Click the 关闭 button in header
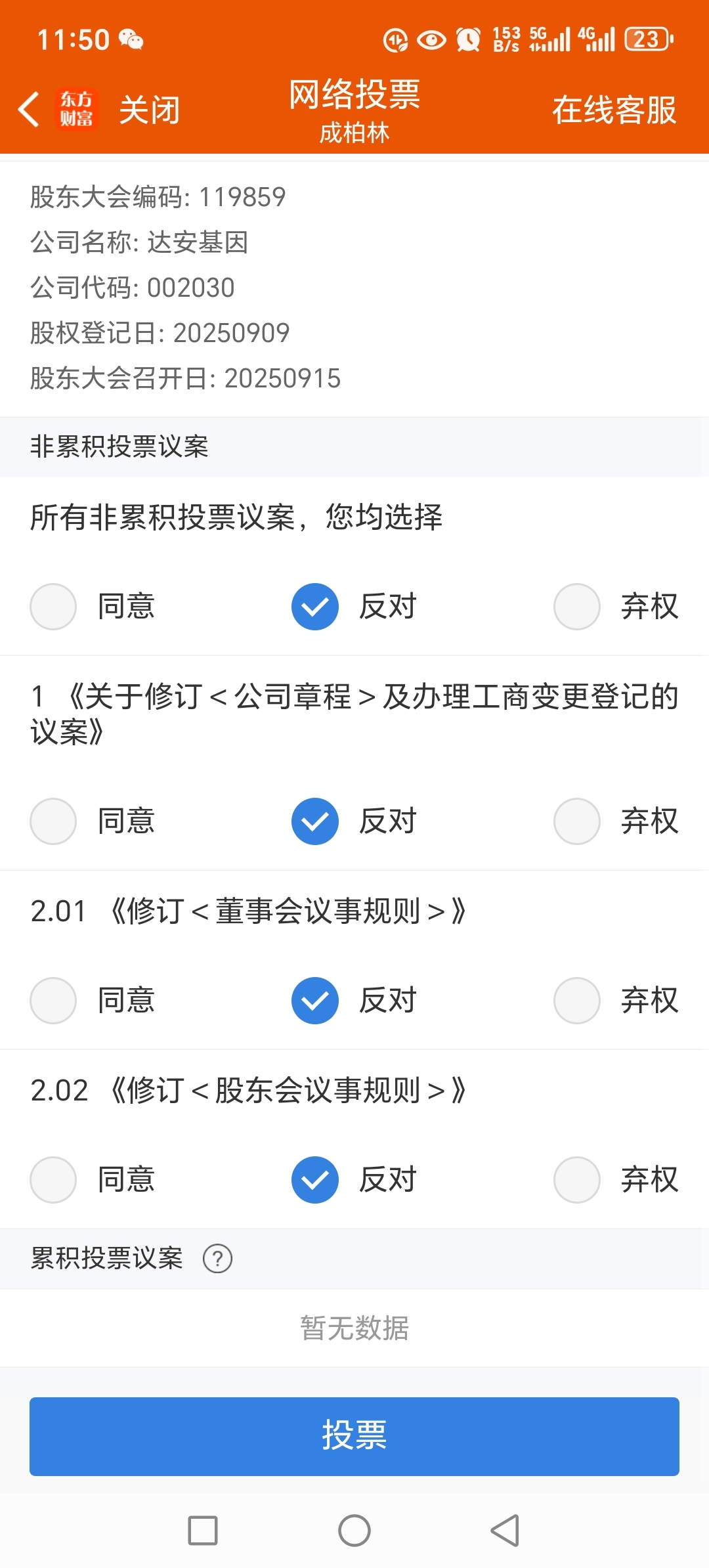 150,110
